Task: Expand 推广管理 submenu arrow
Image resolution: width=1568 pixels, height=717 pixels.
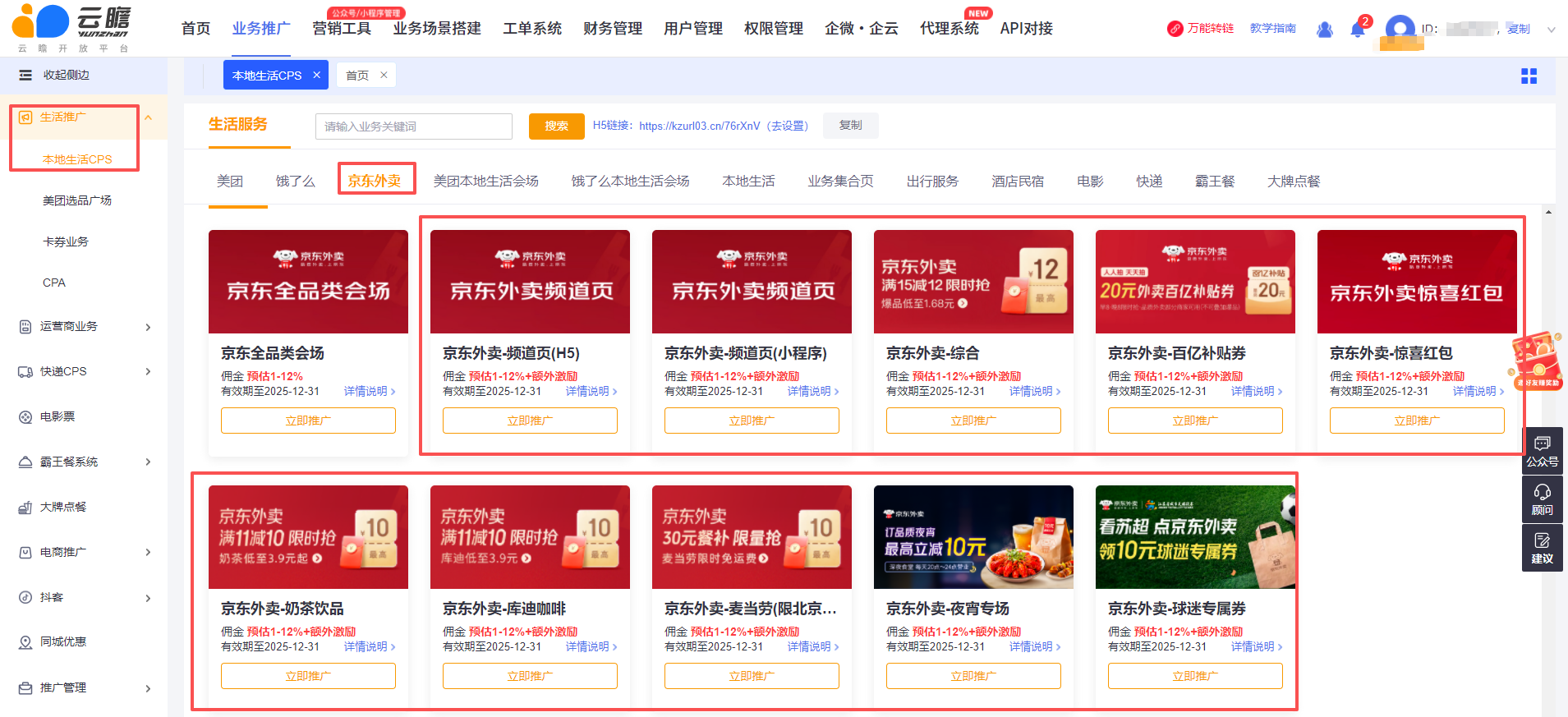Action: [x=148, y=688]
